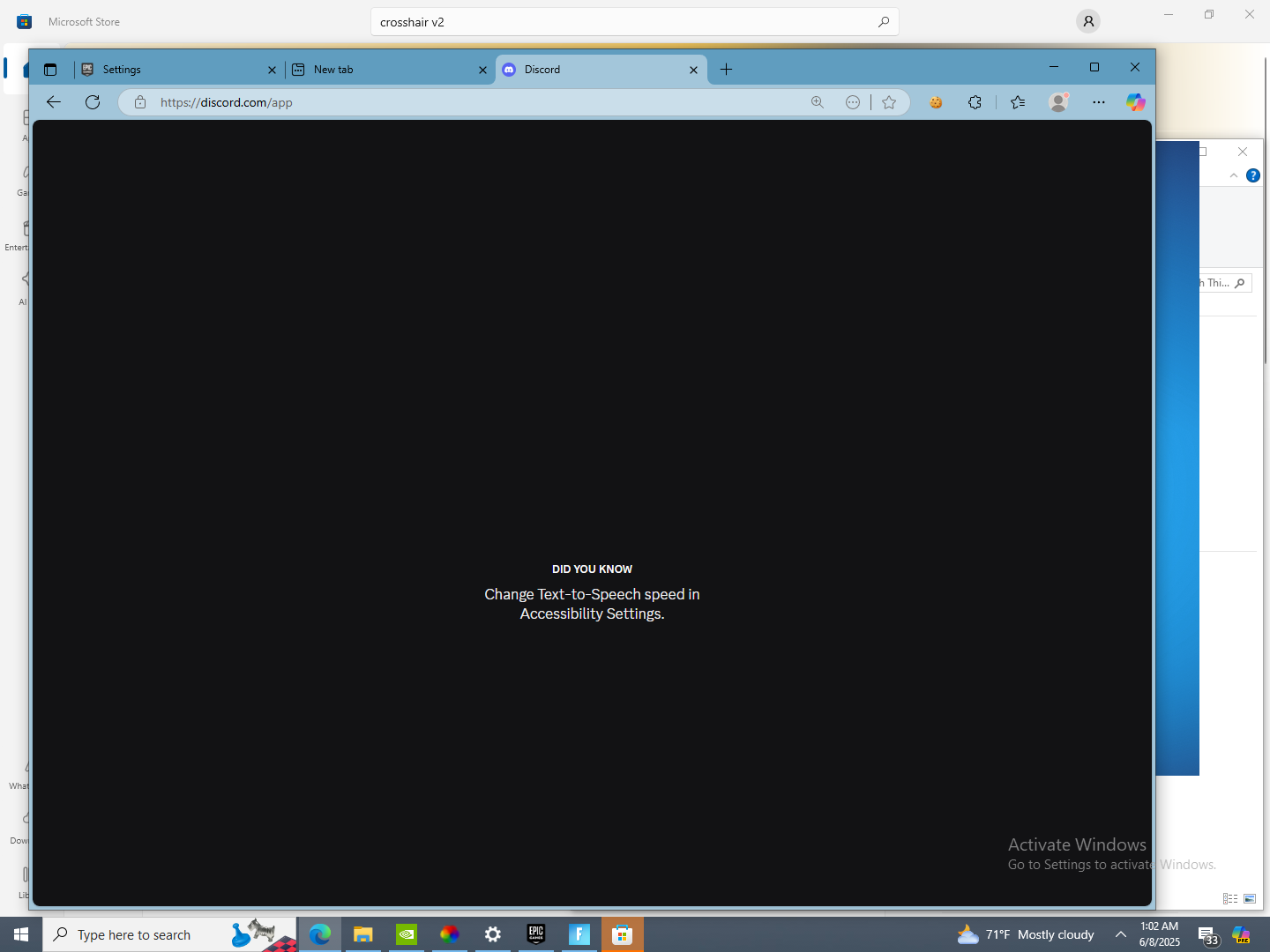This screenshot has height=952, width=1270.
Task: Open the help icon in background window
Action: click(x=1253, y=175)
